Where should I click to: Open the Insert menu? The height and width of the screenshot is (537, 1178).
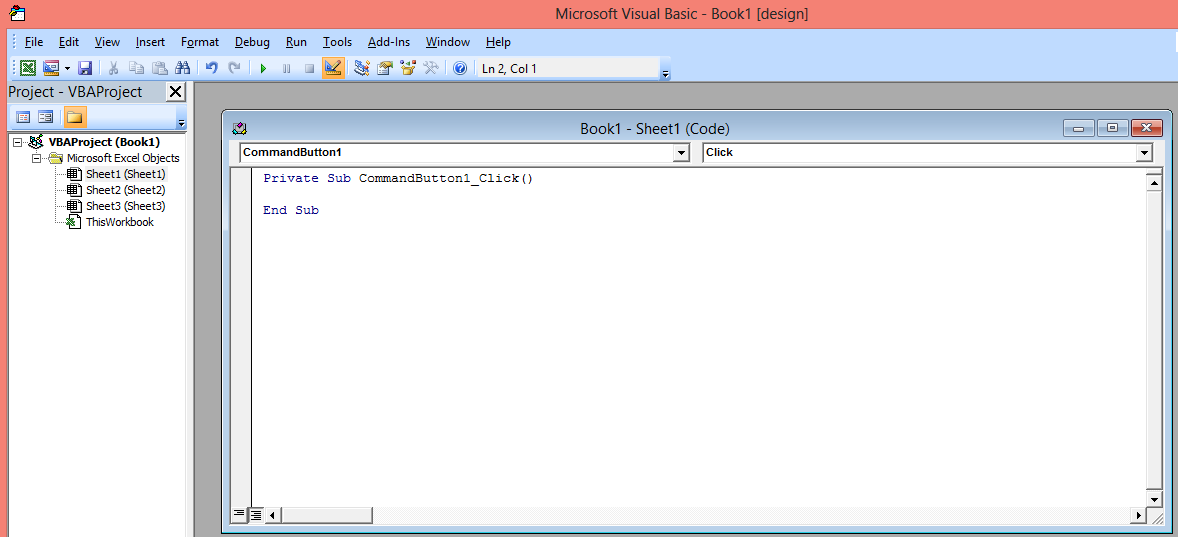(150, 42)
